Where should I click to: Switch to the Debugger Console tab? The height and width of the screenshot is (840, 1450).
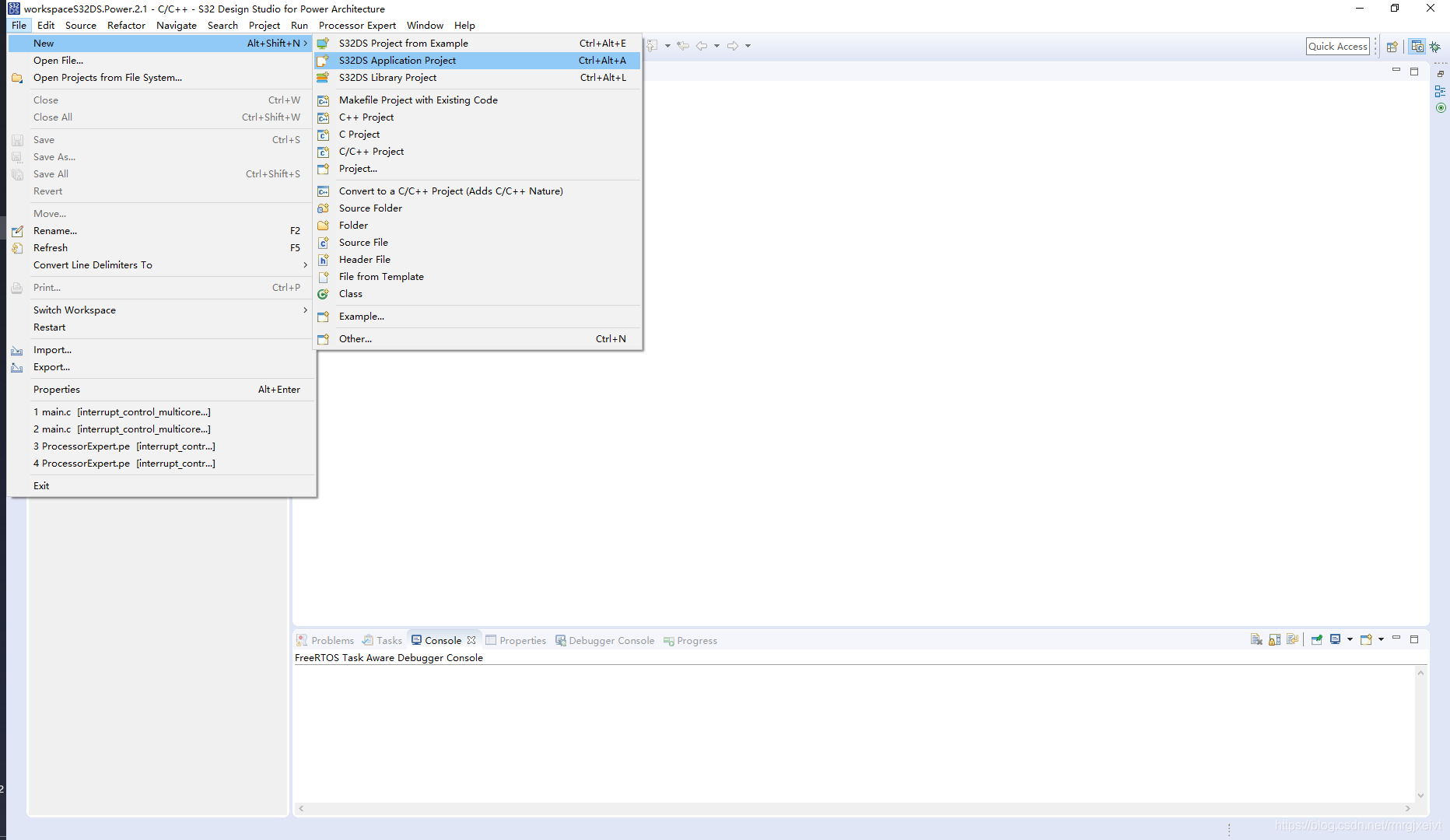click(604, 640)
